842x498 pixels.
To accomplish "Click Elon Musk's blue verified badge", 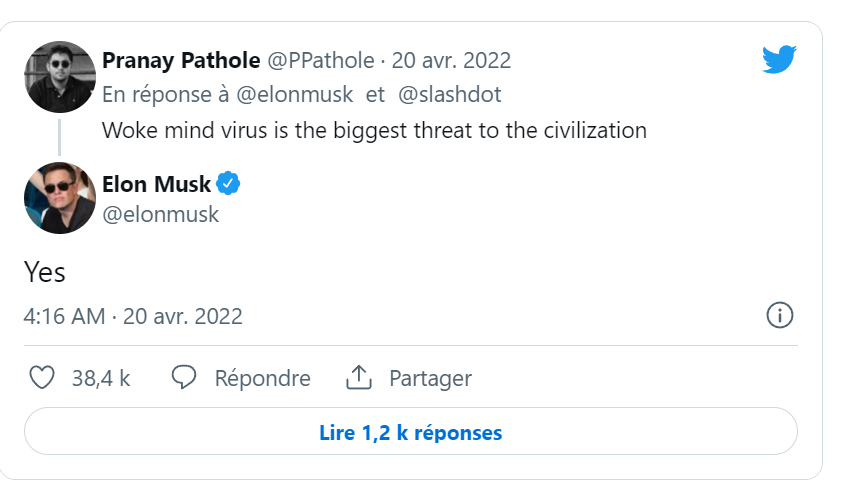I will 228,184.
